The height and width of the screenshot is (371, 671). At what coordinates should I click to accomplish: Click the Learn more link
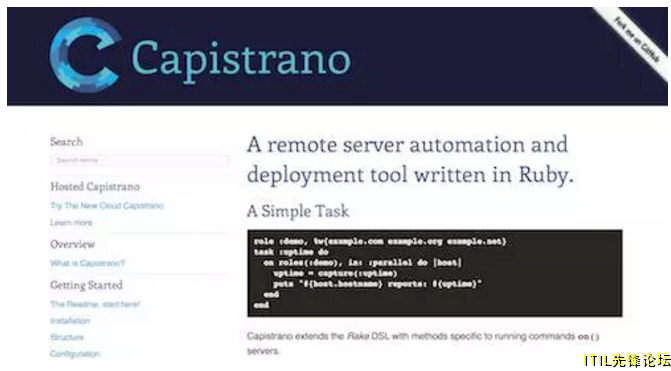click(x=71, y=223)
